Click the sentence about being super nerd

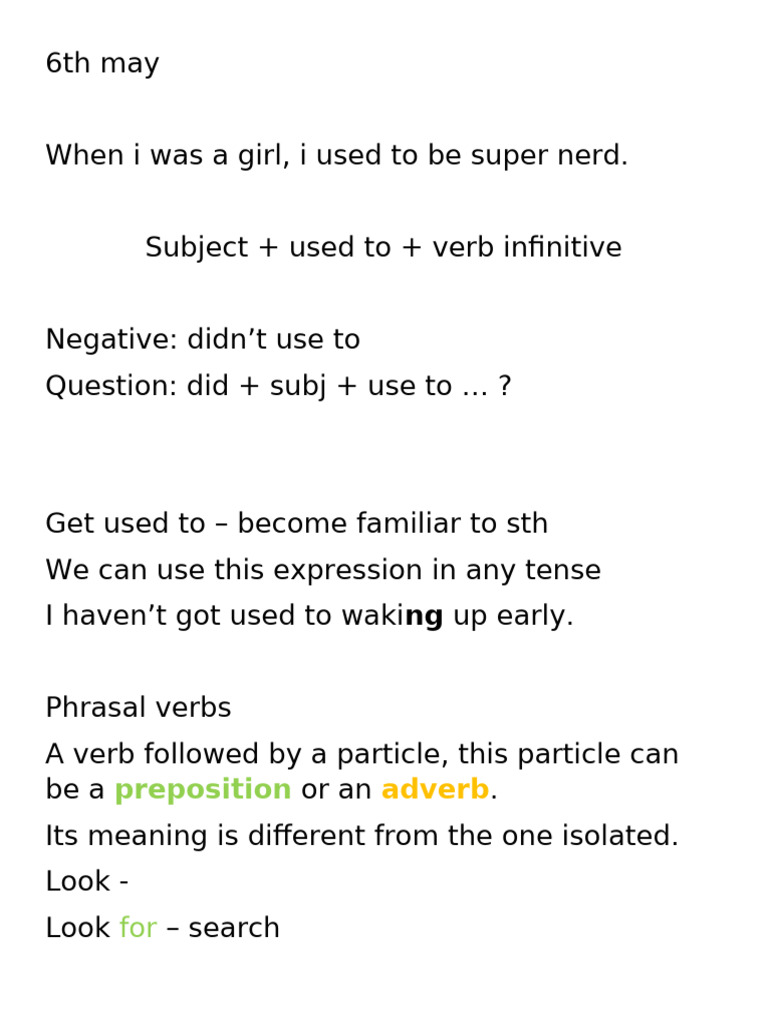(337, 156)
